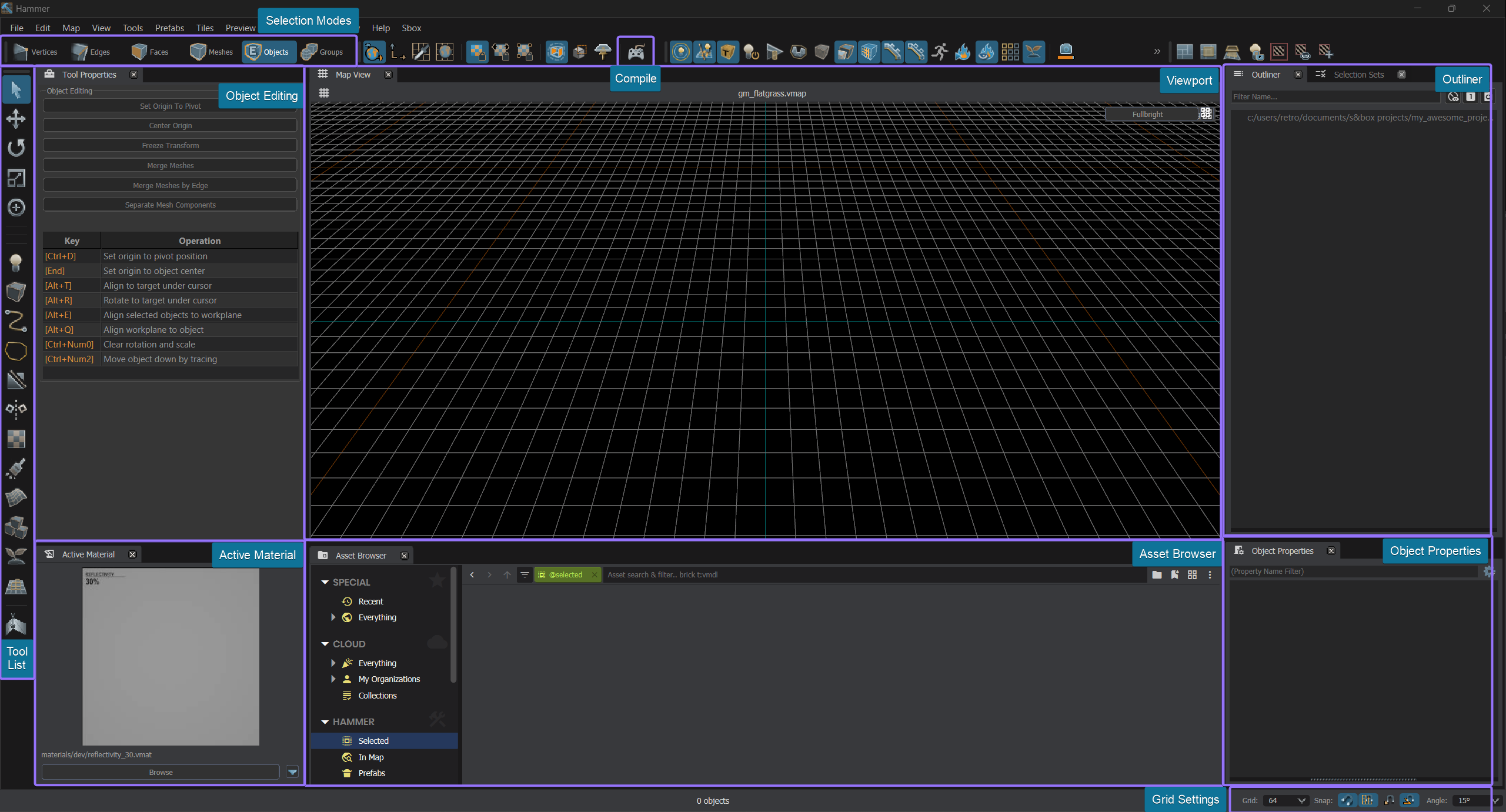Toggle the Vertices selection mode
The height and width of the screenshot is (812, 1506).
click(x=35, y=52)
